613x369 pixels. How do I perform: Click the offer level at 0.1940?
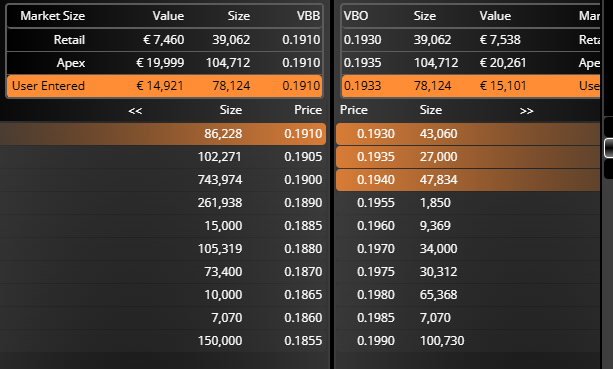[x=468, y=180]
